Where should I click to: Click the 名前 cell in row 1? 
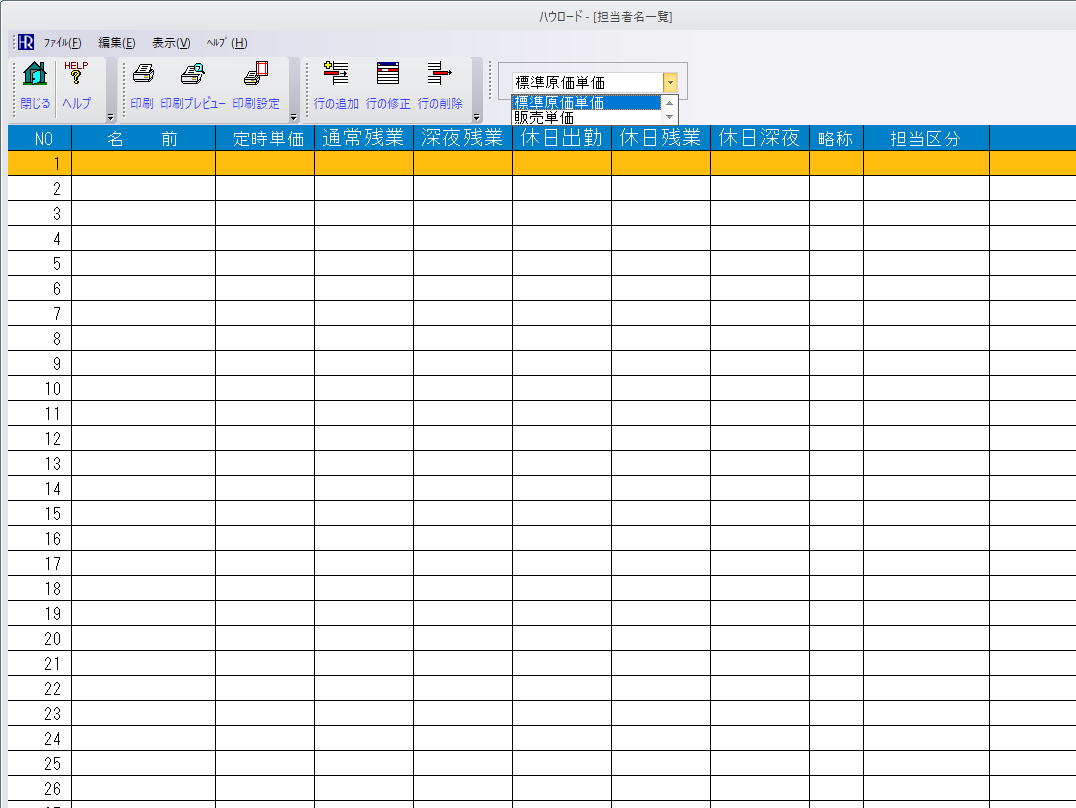click(x=143, y=163)
